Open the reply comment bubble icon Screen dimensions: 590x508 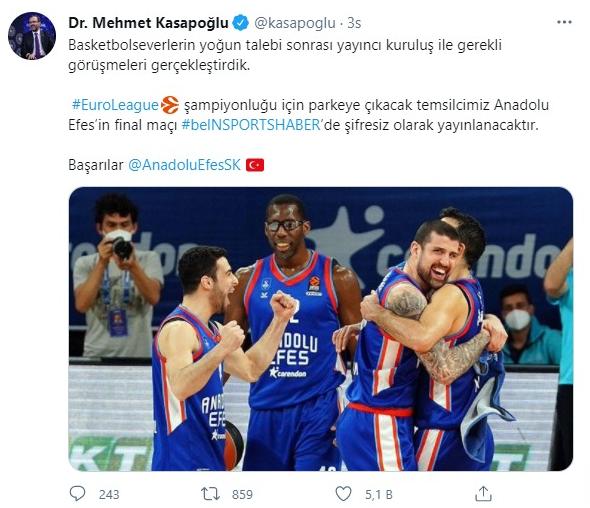(78, 493)
